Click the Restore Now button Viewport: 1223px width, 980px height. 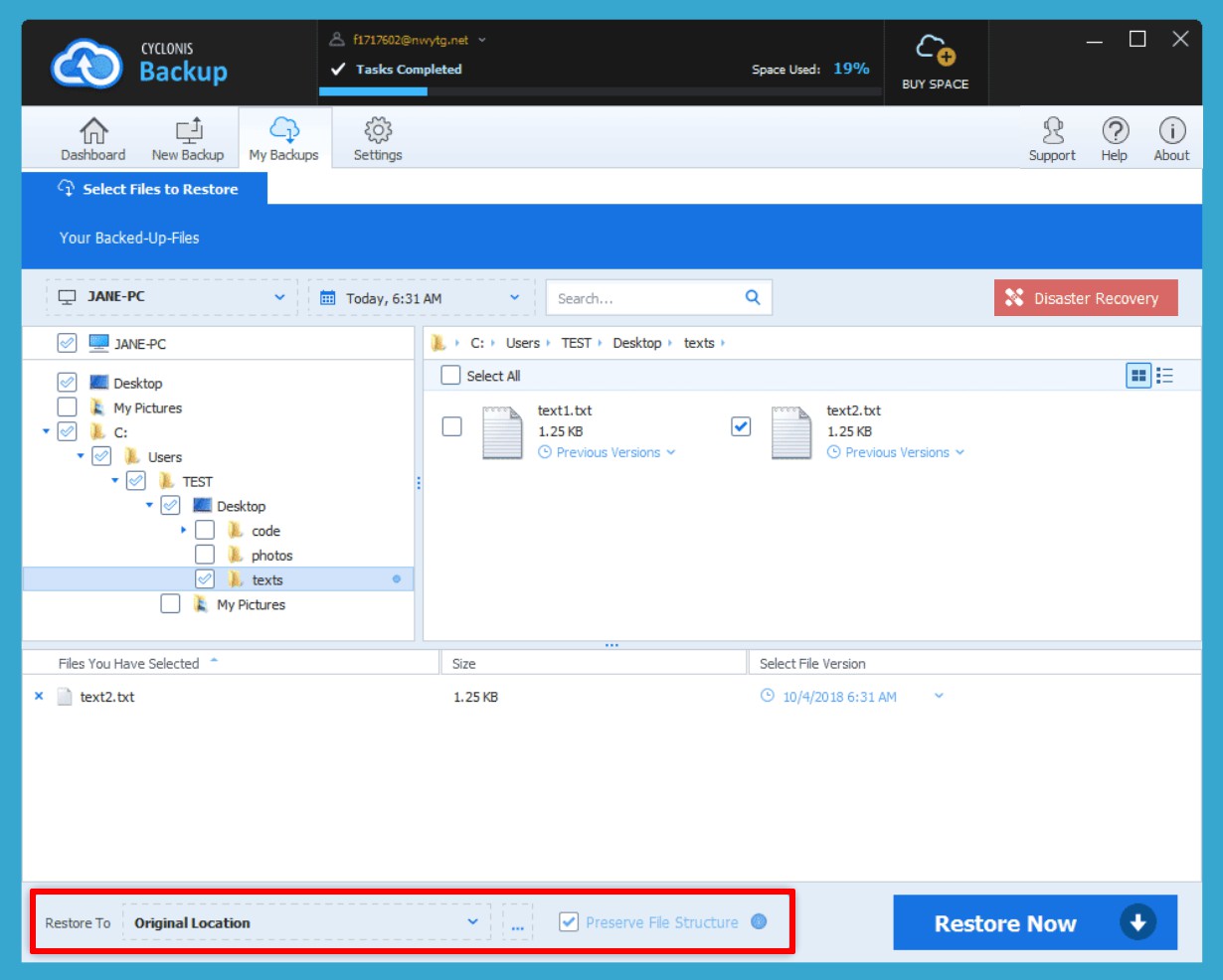click(x=1034, y=923)
